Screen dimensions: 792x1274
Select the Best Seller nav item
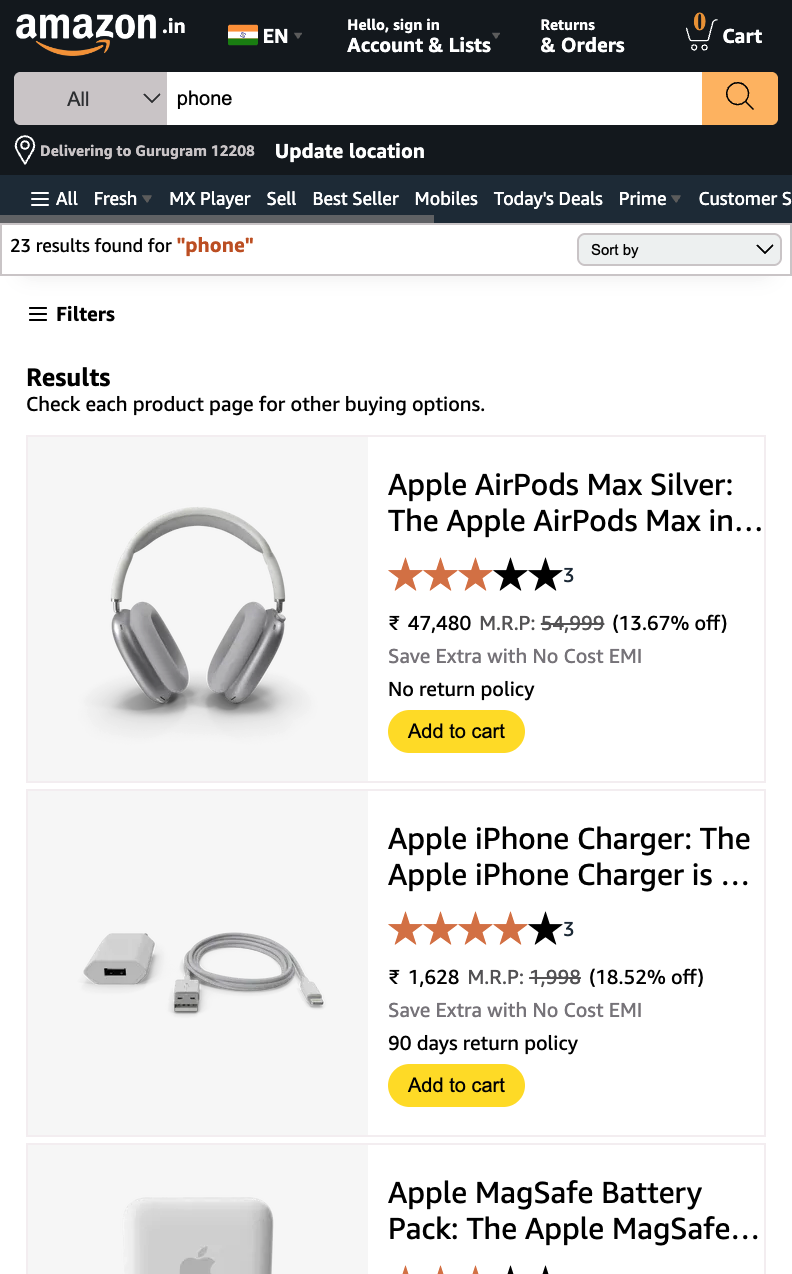pyautogui.click(x=355, y=198)
